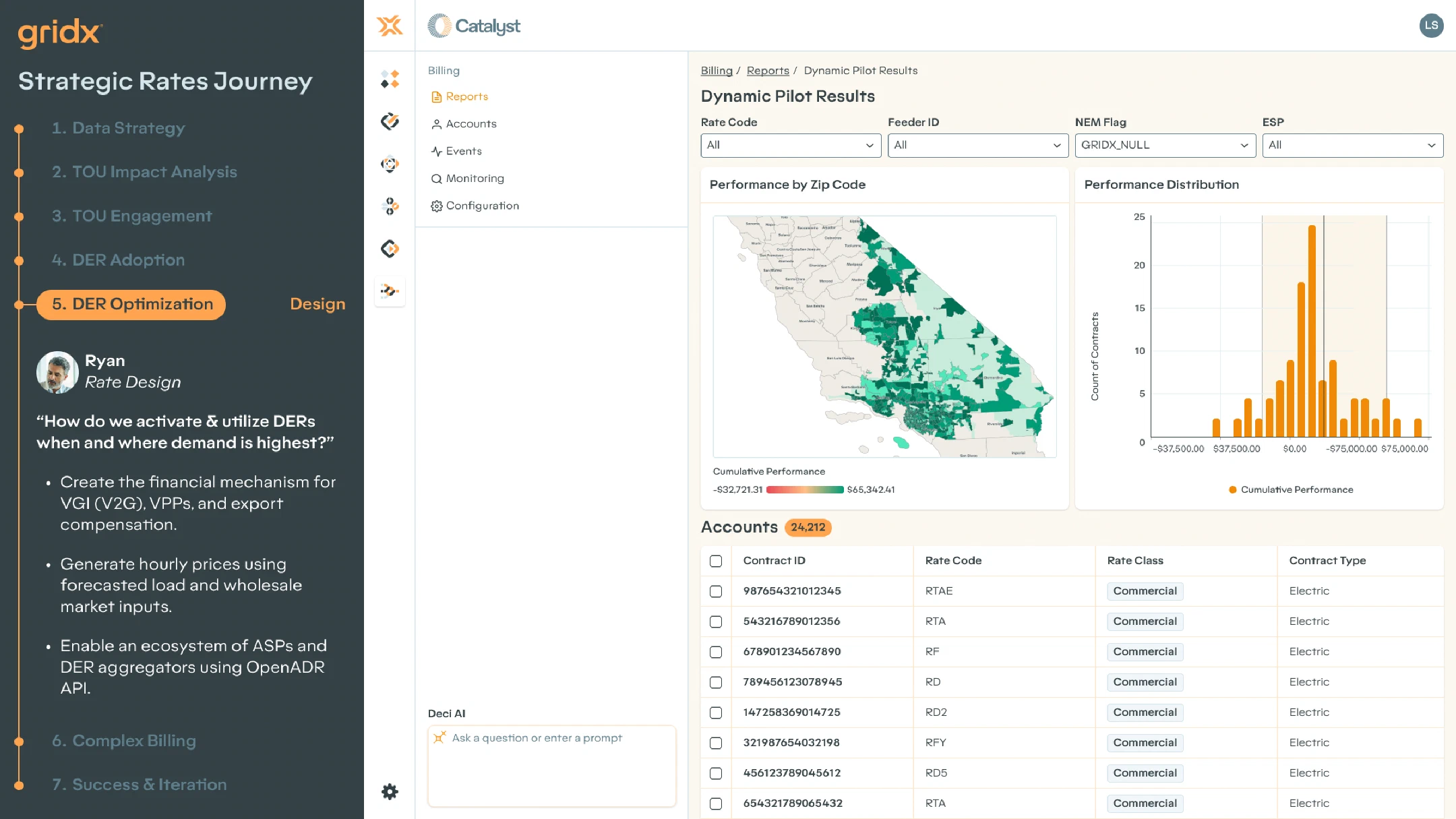Click the four-diamonds app icon in the icon rail
This screenshot has height=819, width=1456.
pyautogui.click(x=390, y=79)
